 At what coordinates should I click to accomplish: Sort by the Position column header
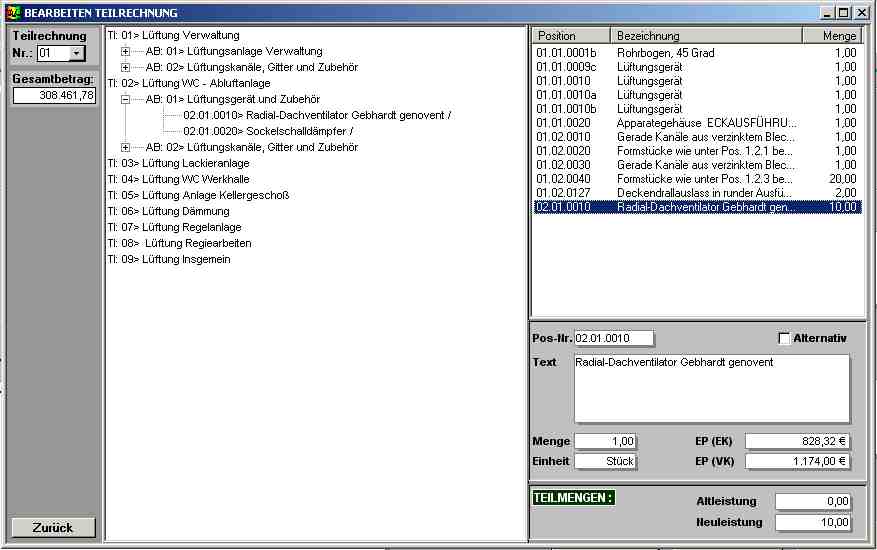(x=570, y=35)
